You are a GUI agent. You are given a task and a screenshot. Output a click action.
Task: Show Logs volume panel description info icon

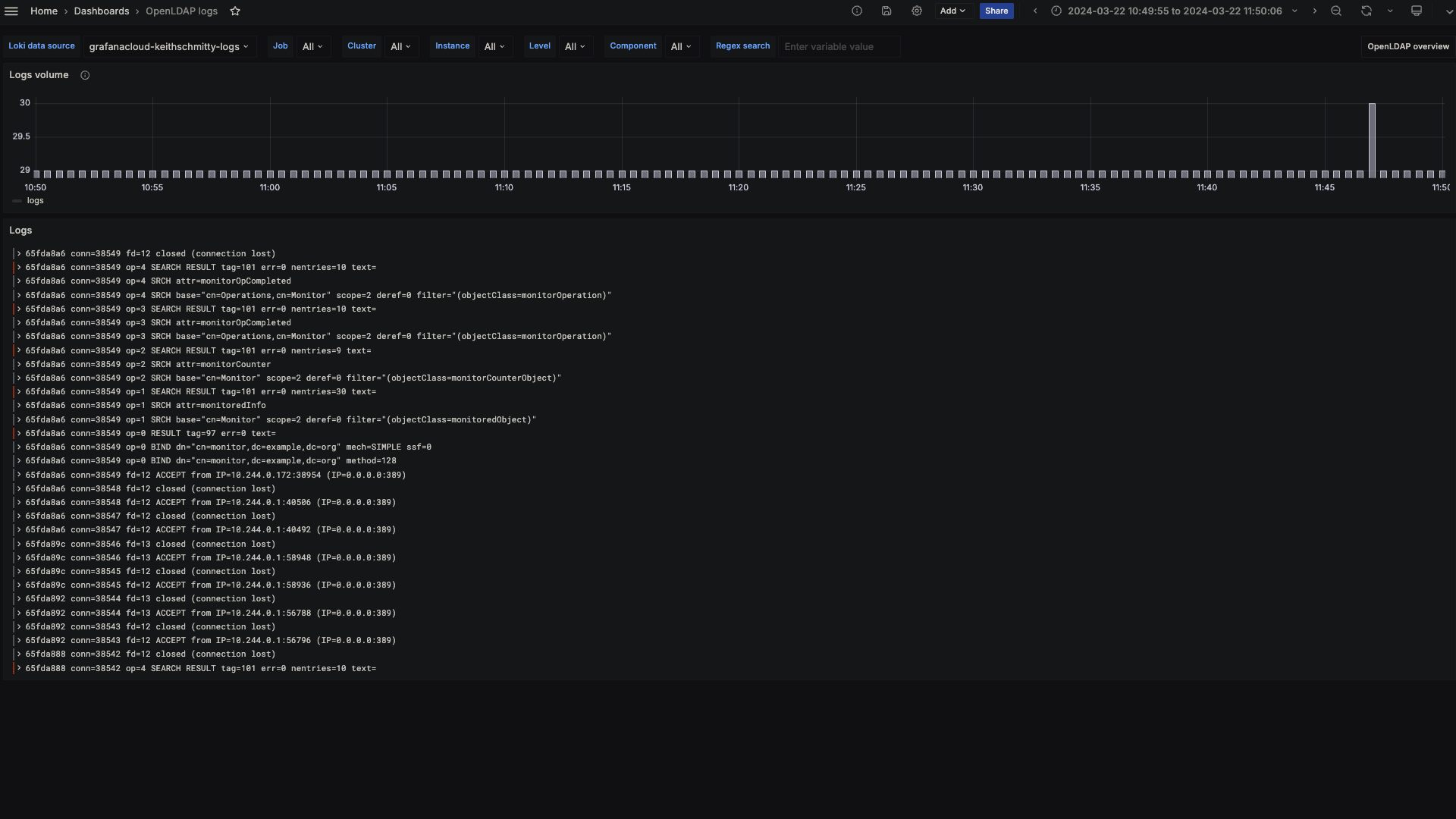click(84, 75)
